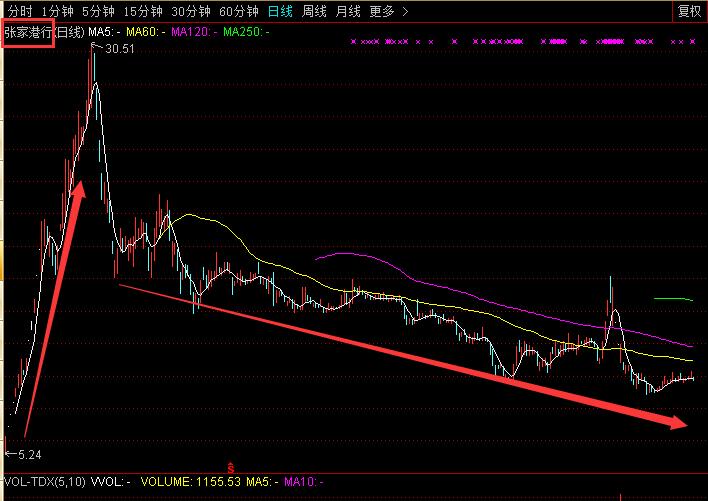The width and height of the screenshot is (708, 501).
Task: Switch chart to 15分钟 period
Action: pyautogui.click(x=143, y=12)
